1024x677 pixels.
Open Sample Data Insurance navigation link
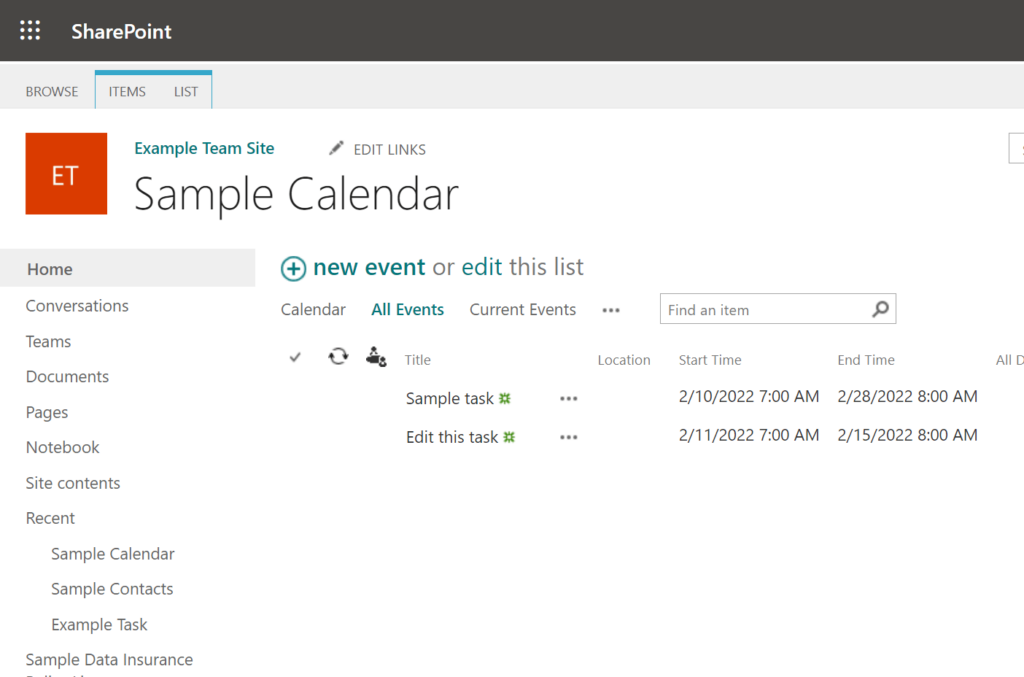click(109, 660)
